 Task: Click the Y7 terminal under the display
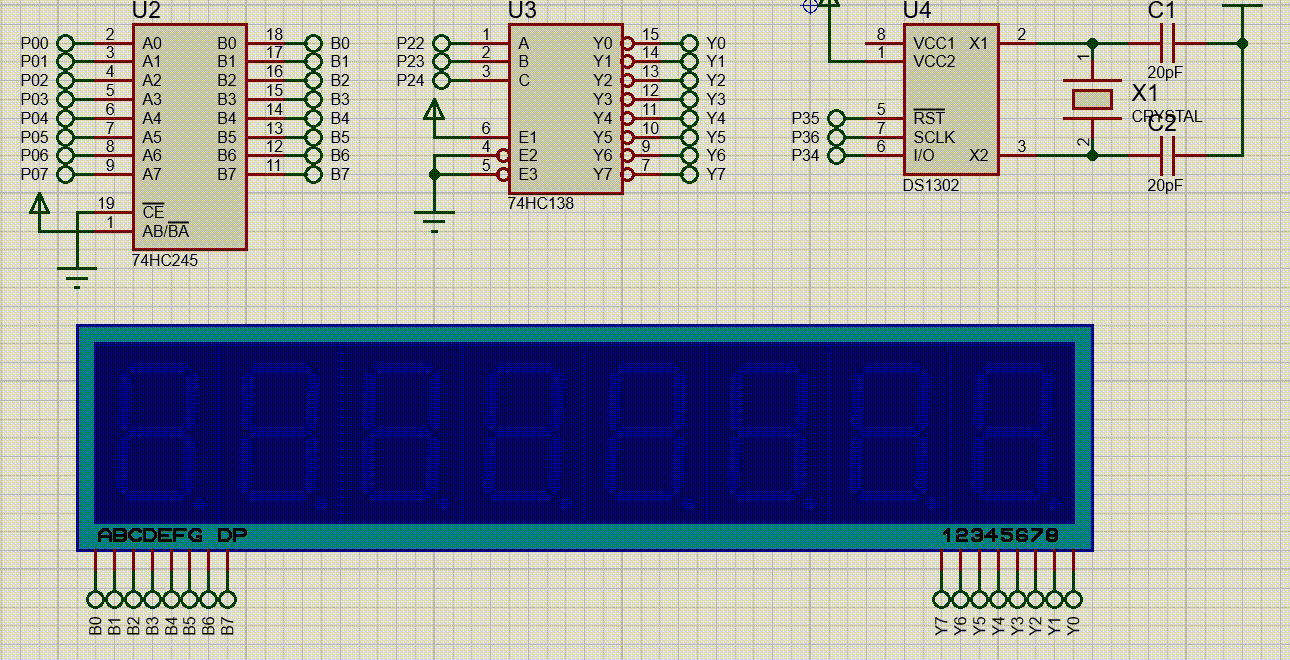point(941,599)
